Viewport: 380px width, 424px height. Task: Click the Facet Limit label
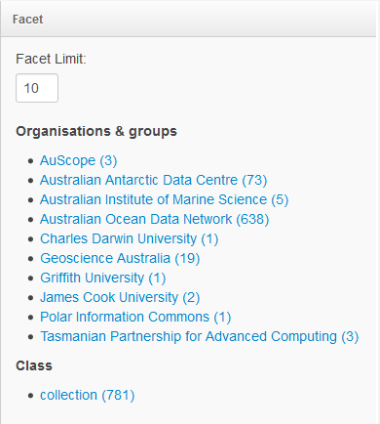pyautogui.click(x=51, y=59)
